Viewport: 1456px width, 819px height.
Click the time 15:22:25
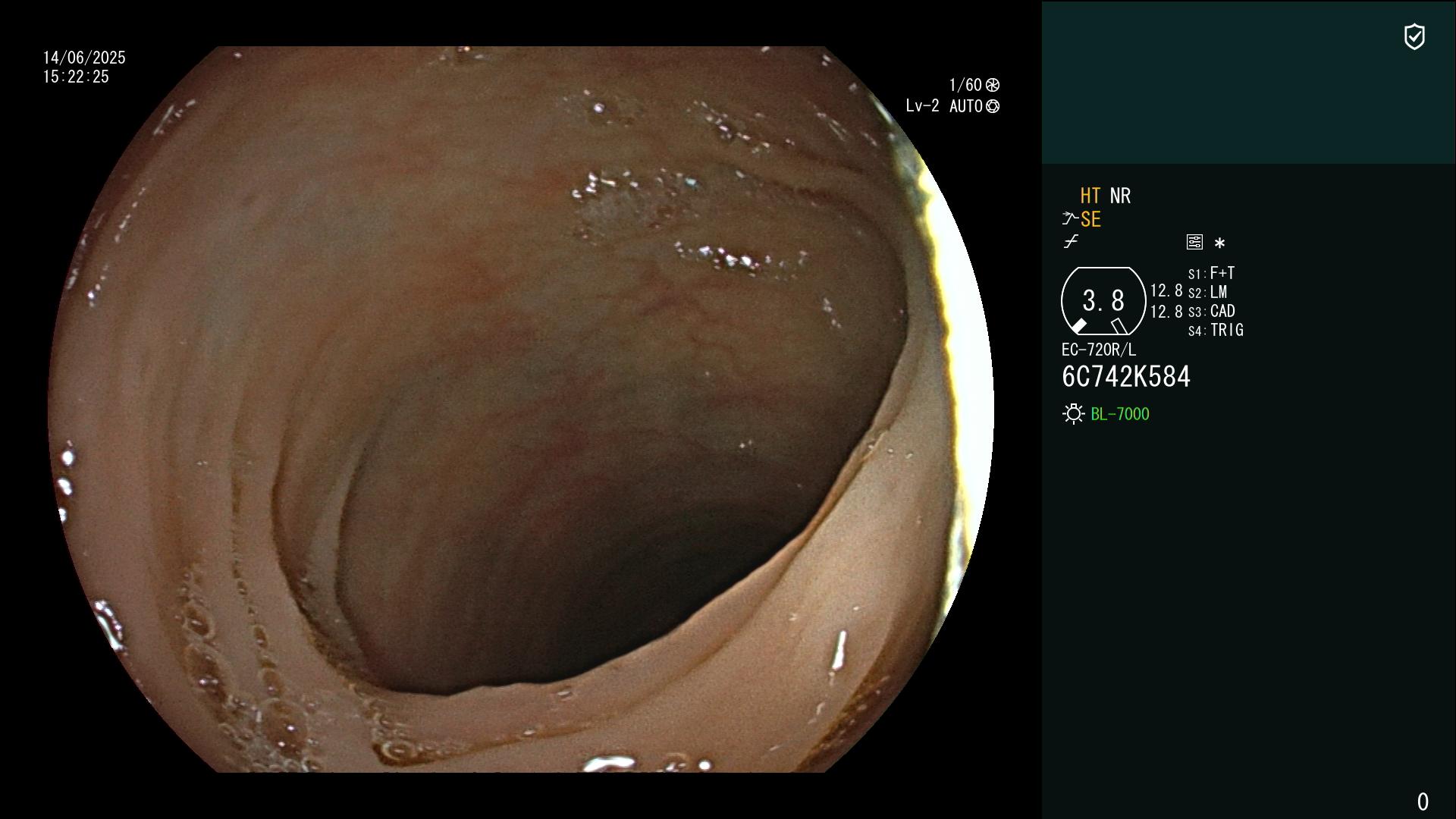76,77
